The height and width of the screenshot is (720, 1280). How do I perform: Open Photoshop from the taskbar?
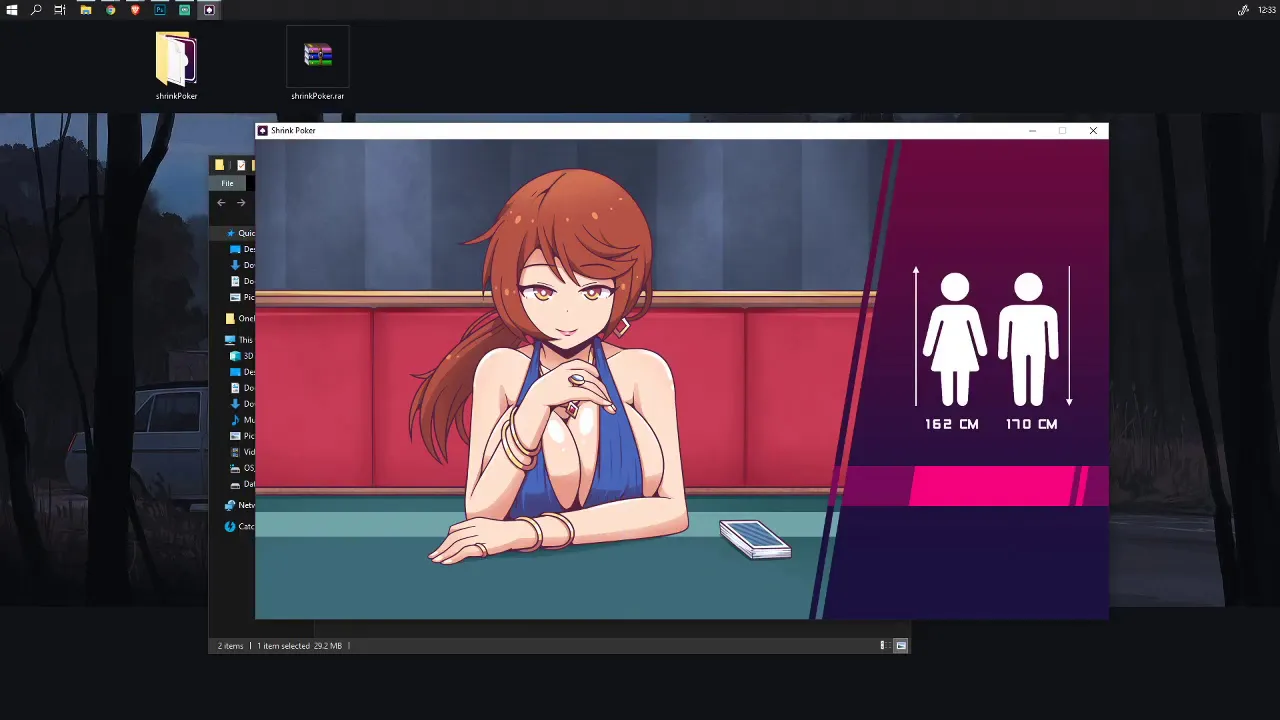coord(160,10)
